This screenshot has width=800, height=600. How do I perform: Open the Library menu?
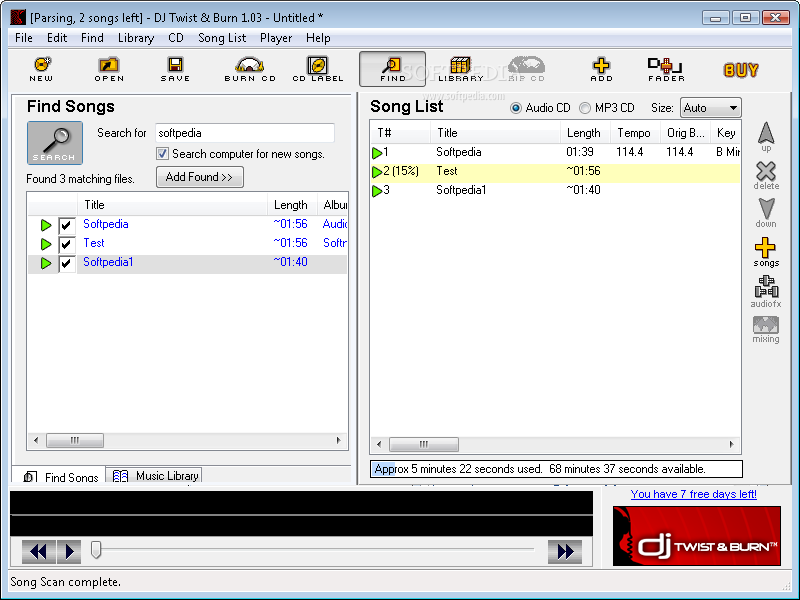(136, 38)
